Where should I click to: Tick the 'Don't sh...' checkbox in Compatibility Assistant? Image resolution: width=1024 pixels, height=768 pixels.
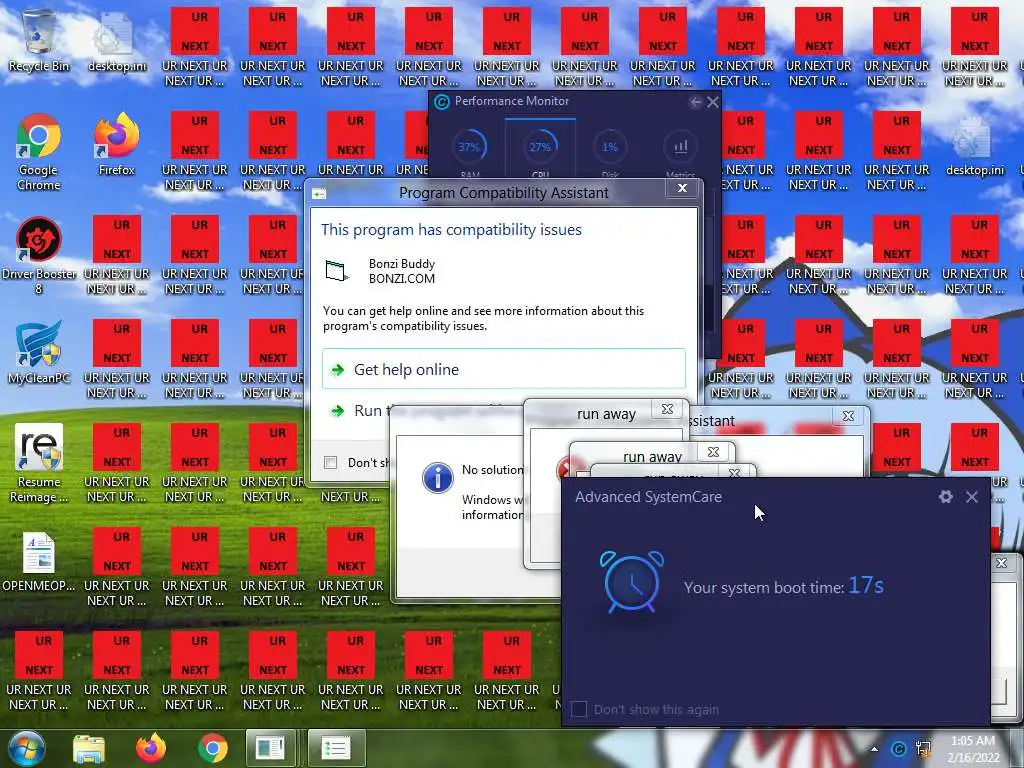pos(330,463)
